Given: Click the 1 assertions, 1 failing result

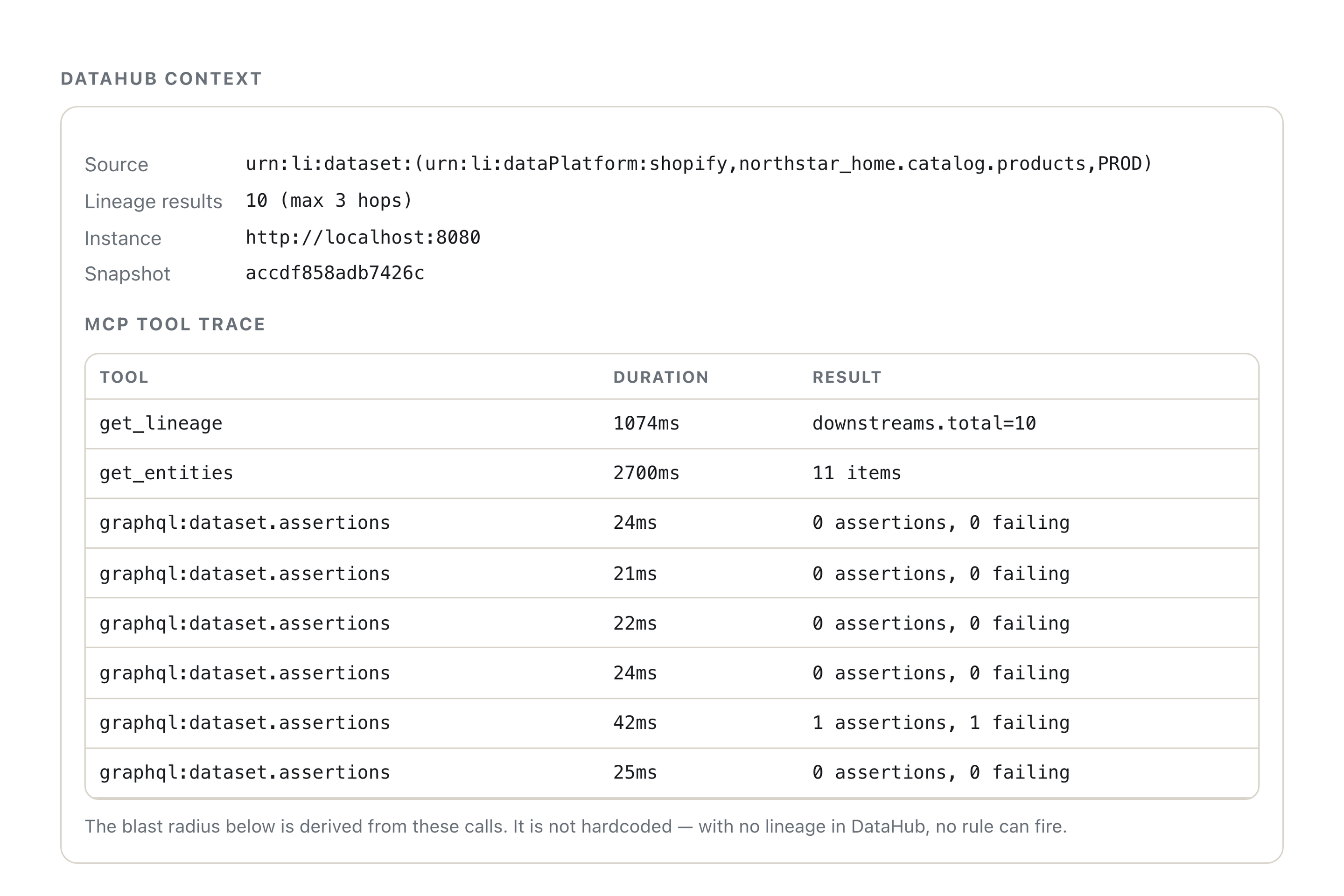Looking at the screenshot, I should (x=941, y=723).
